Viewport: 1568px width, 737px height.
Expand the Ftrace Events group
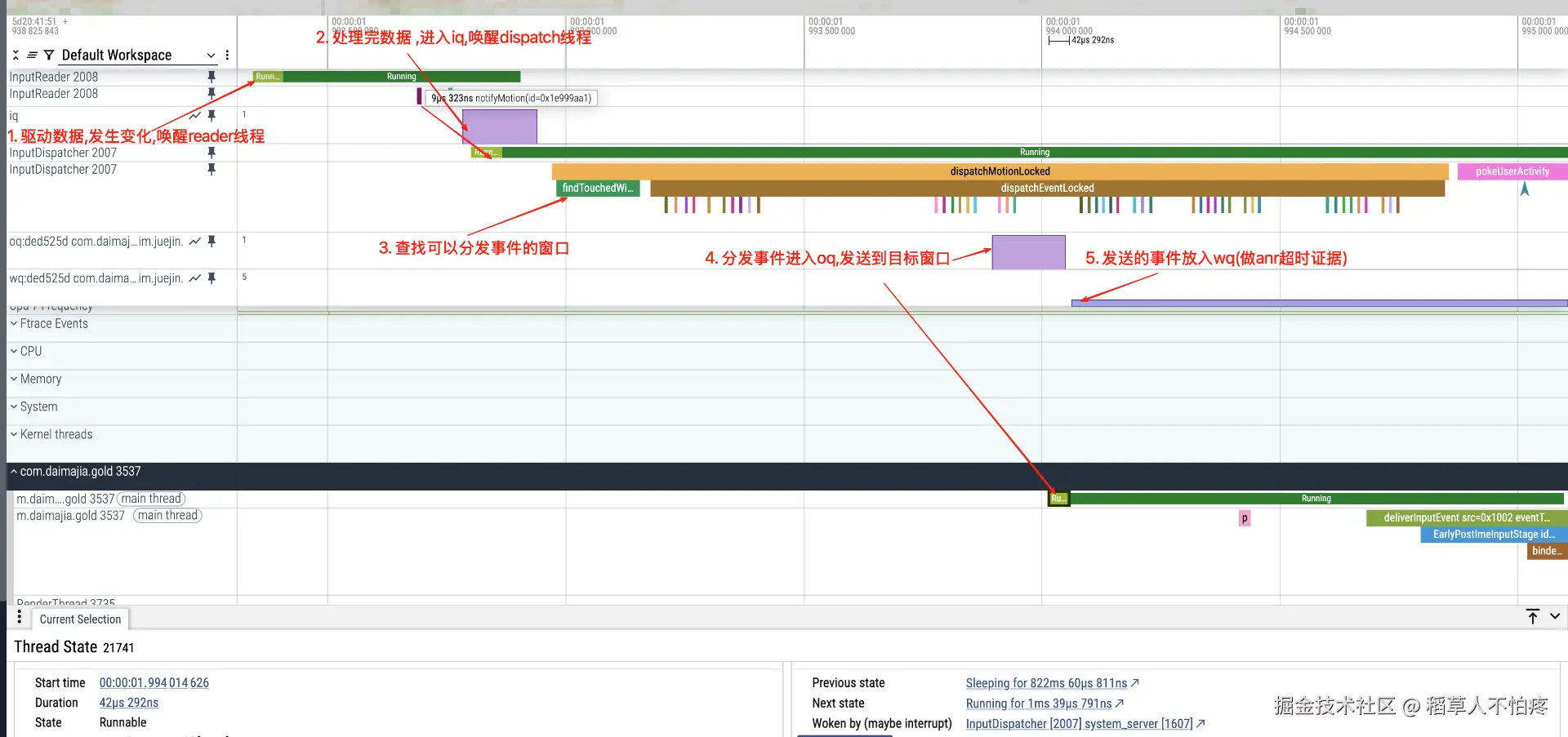pyautogui.click(x=14, y=324)
